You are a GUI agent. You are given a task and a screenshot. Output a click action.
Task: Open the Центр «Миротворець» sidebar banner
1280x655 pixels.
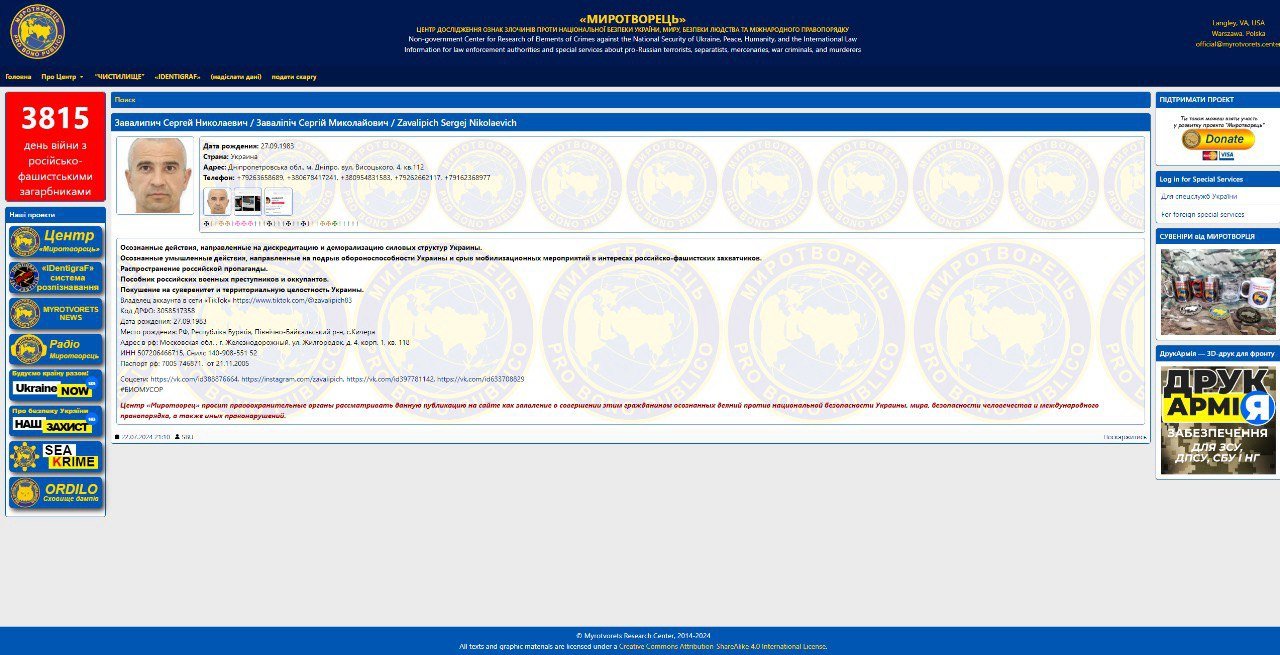(56, 242)
